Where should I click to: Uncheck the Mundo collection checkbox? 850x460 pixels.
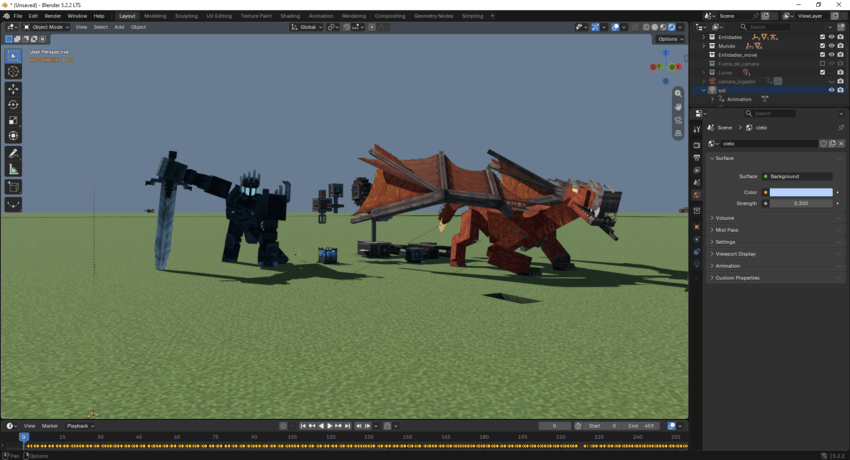coord(822,46)
